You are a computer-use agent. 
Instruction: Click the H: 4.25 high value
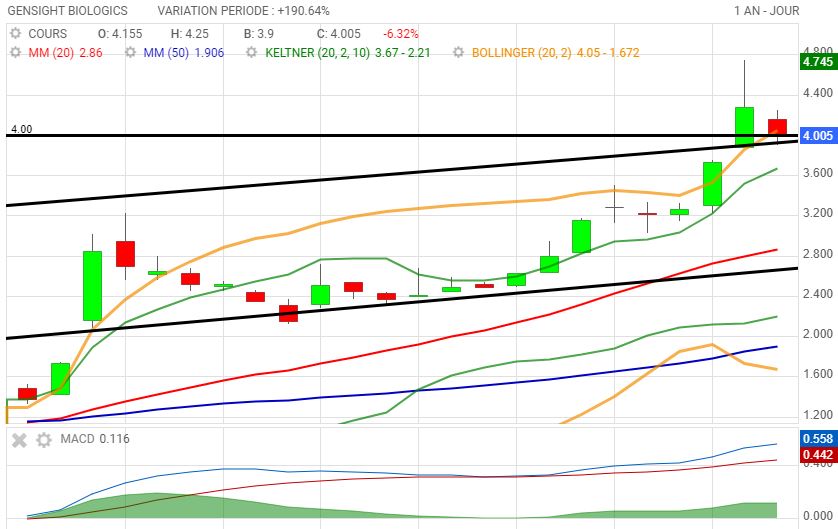190,34
